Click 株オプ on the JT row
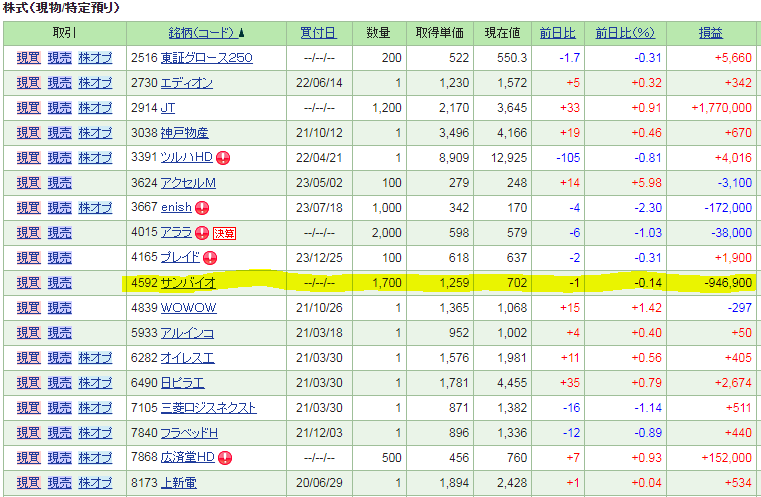The height and width of the screenshot is (497, 761). (95, 108)
